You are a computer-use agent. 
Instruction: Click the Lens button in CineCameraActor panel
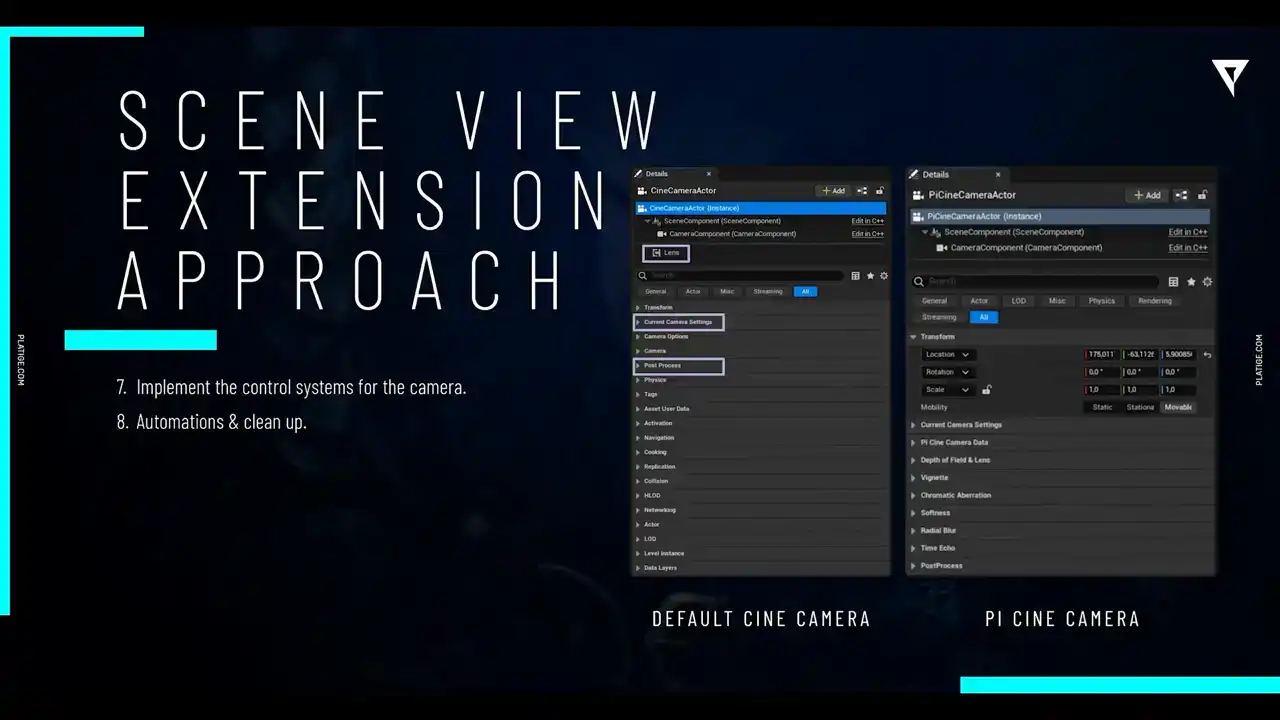[x=666, y=253]
